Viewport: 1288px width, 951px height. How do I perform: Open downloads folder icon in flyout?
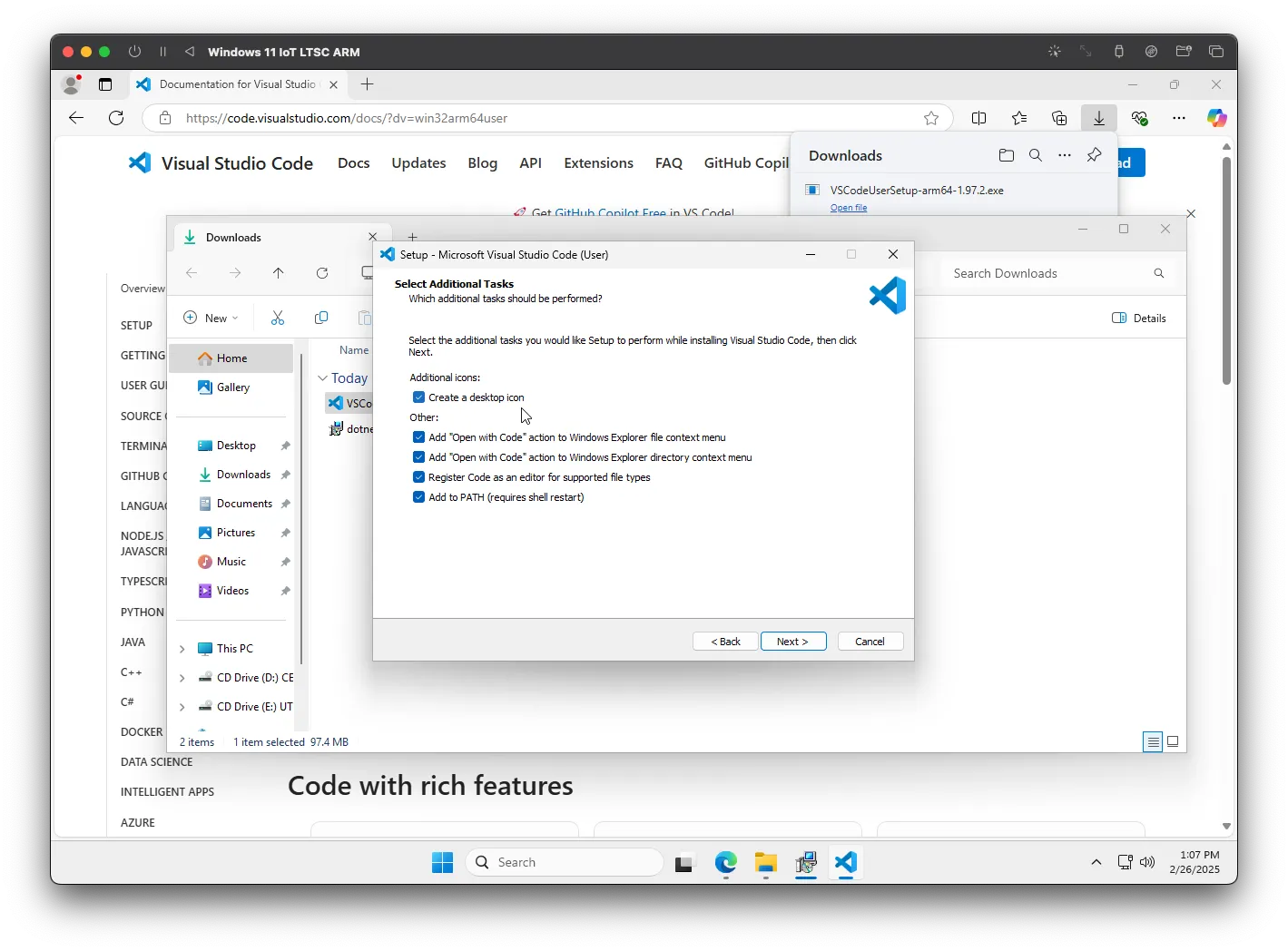coord(1006,155)
